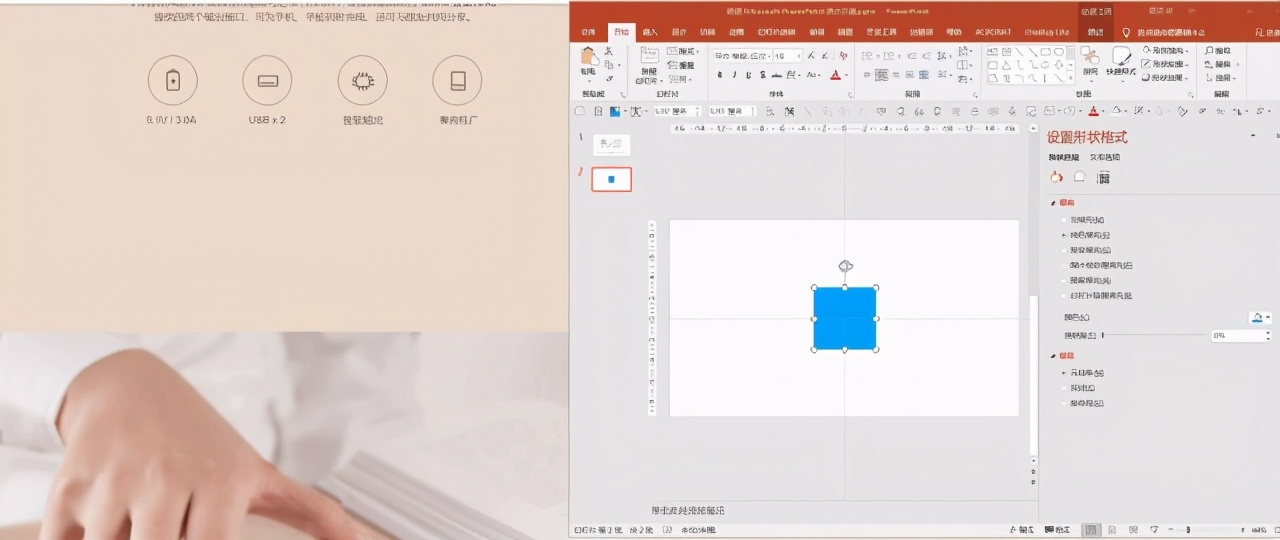This screenshot has width=1280, height=540.
Task: Click the blue square shape on the slide
Action: (845, 318)
